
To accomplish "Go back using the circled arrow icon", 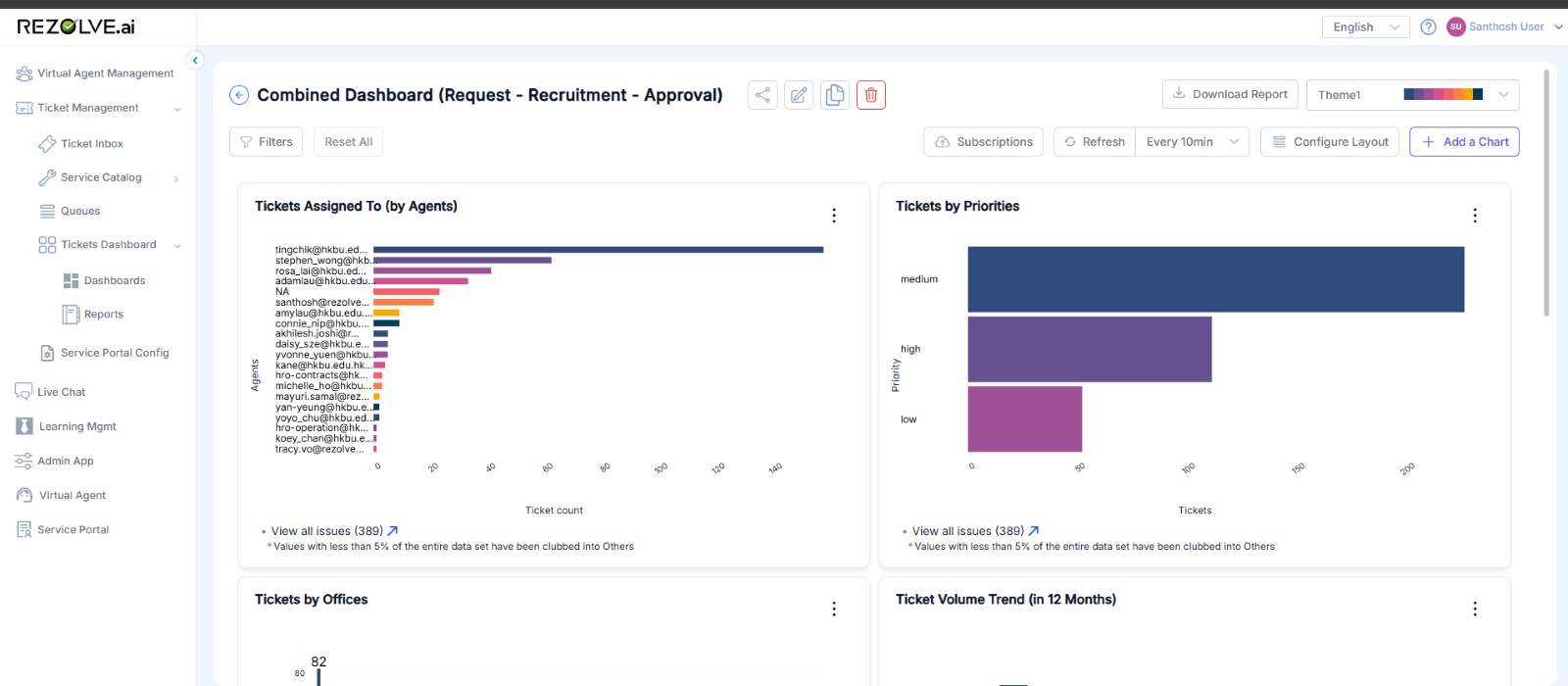I will click(239, 95).
